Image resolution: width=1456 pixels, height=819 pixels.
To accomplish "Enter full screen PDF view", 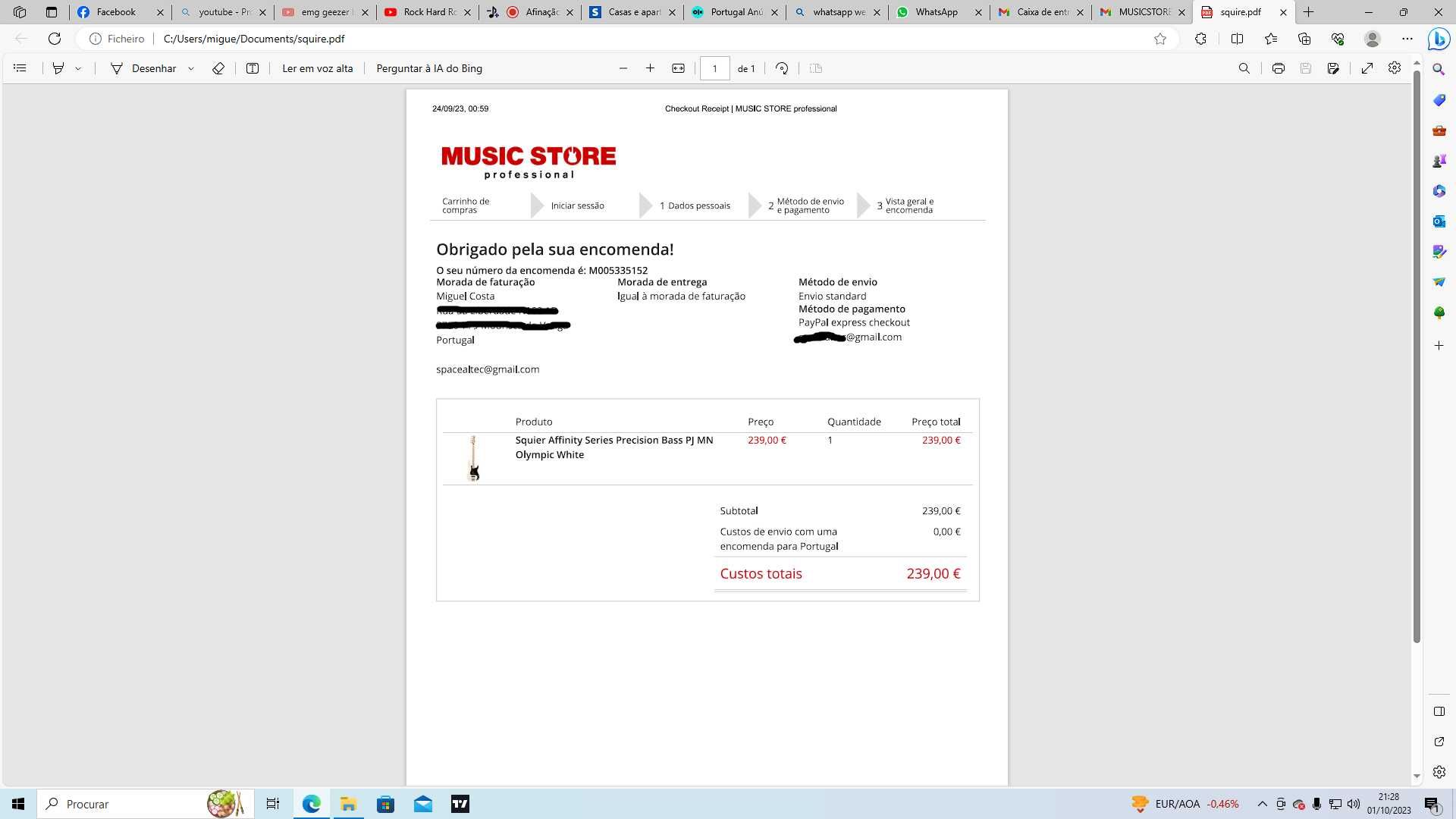I will (1367, 68).
